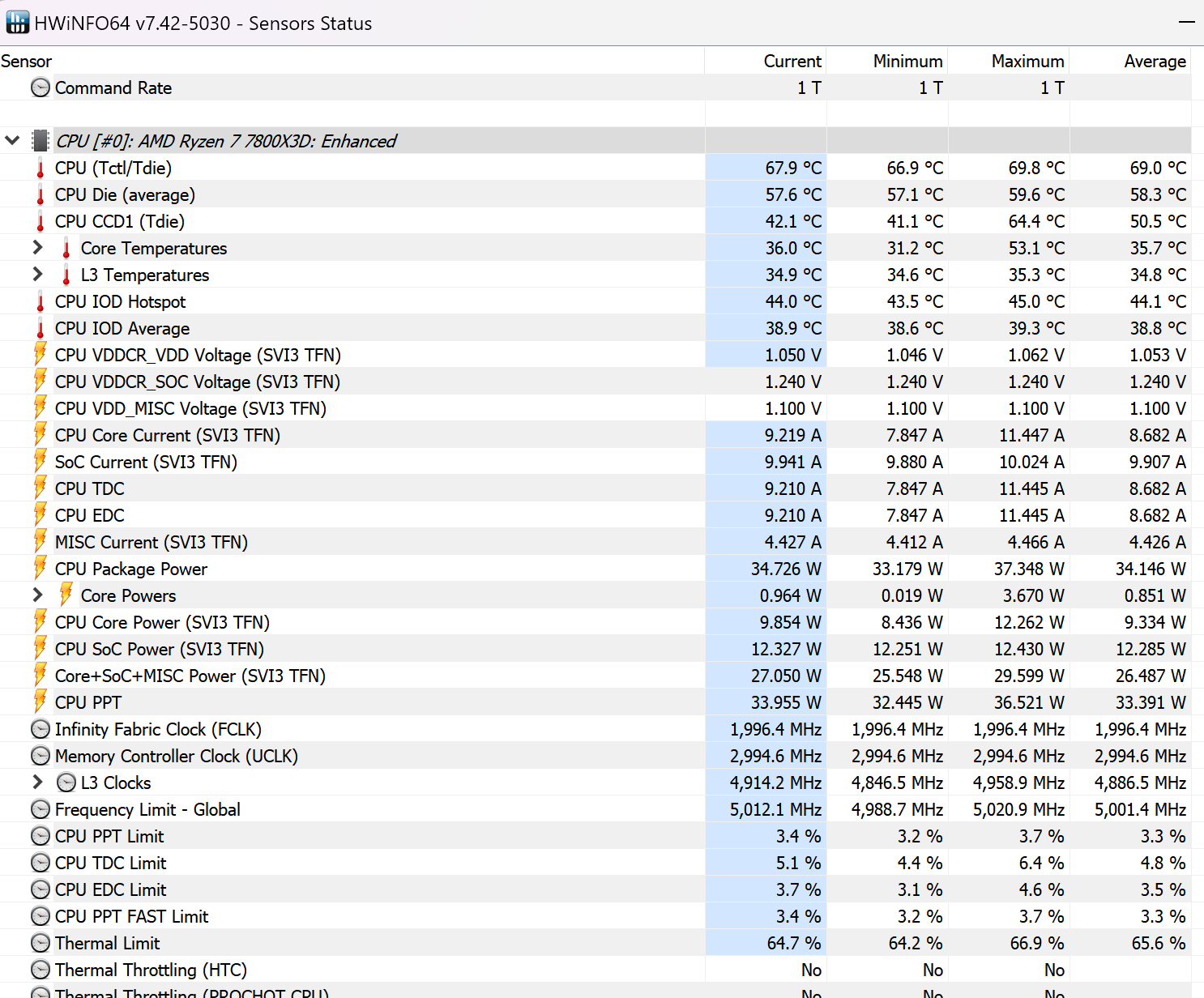The width and height of the screenshot is (1204, 998).
Task: Click the lightning bolt icon beside SoC Current
Action: click(x=40, y=461)
